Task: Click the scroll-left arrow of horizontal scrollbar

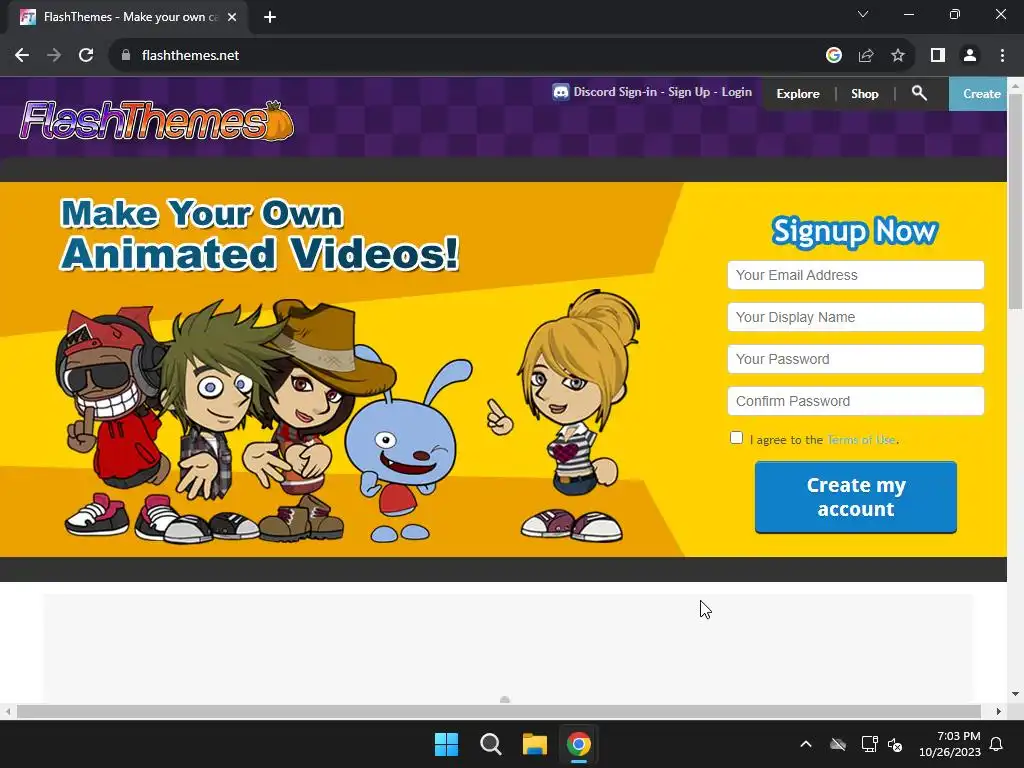Action: [8, 711]
